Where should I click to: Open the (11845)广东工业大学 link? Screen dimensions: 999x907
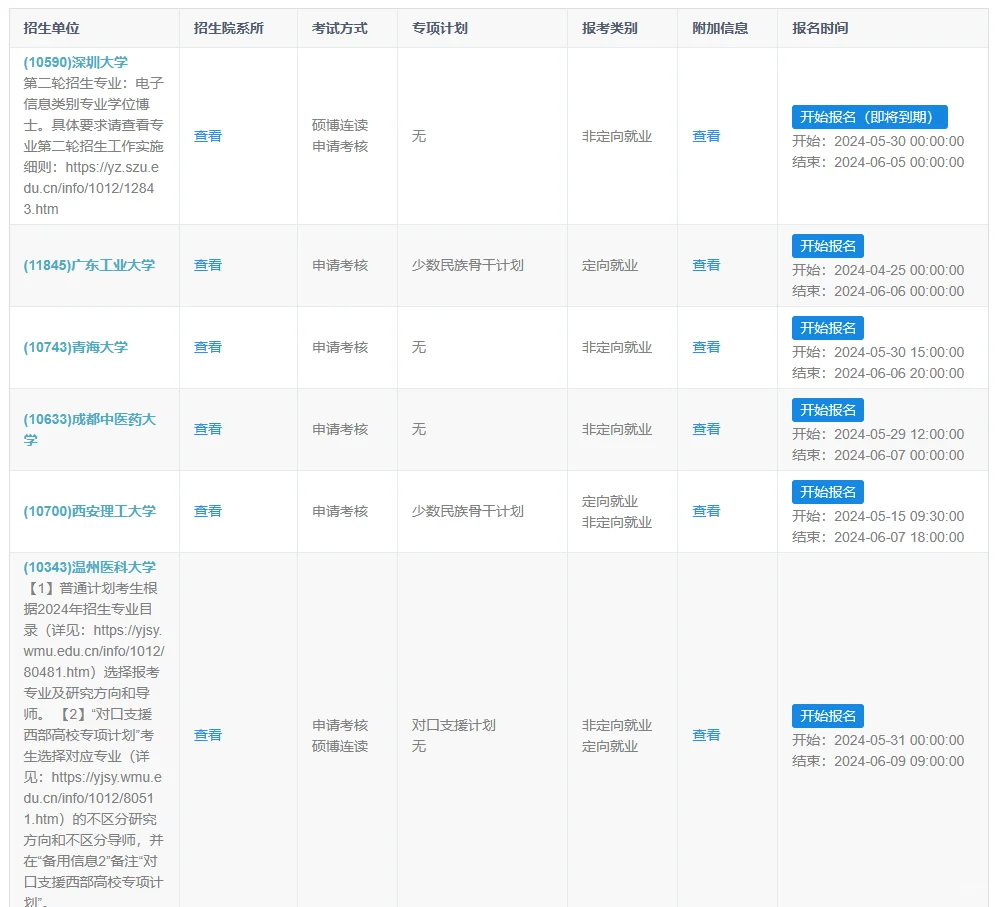[89, 265]
